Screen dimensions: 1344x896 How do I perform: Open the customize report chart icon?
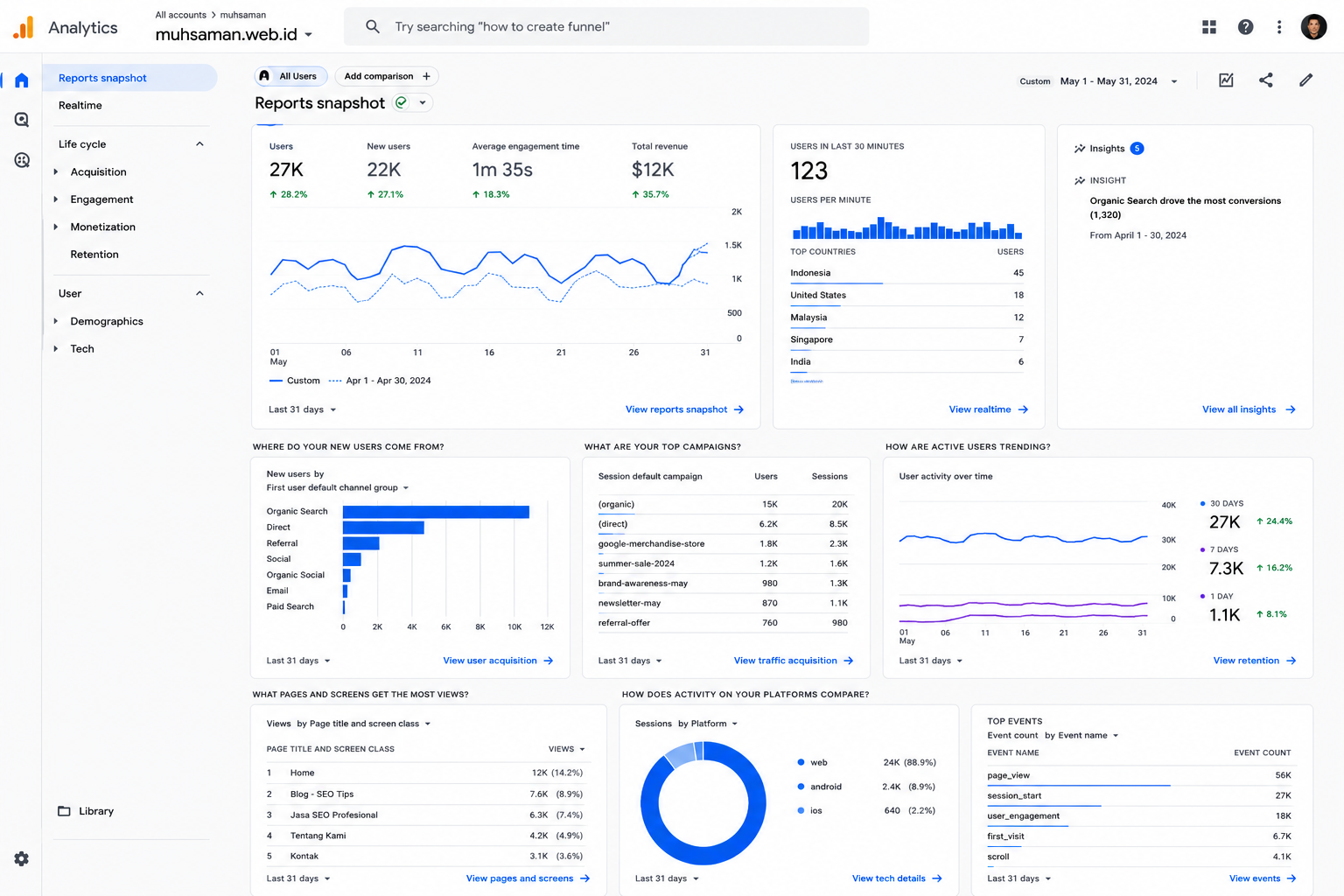[x=1226, y=80]
